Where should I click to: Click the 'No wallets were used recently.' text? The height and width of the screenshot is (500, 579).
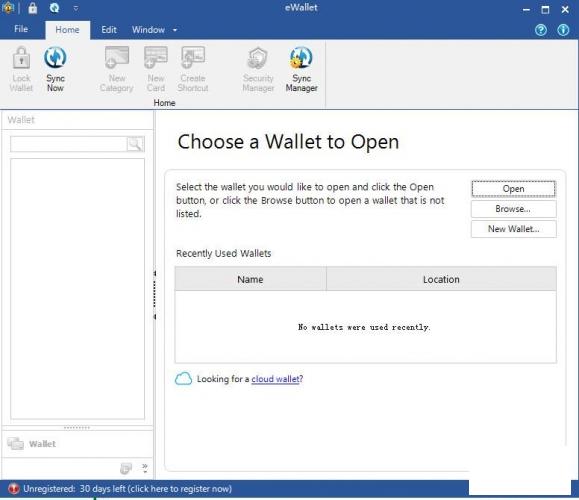(364, 327)
